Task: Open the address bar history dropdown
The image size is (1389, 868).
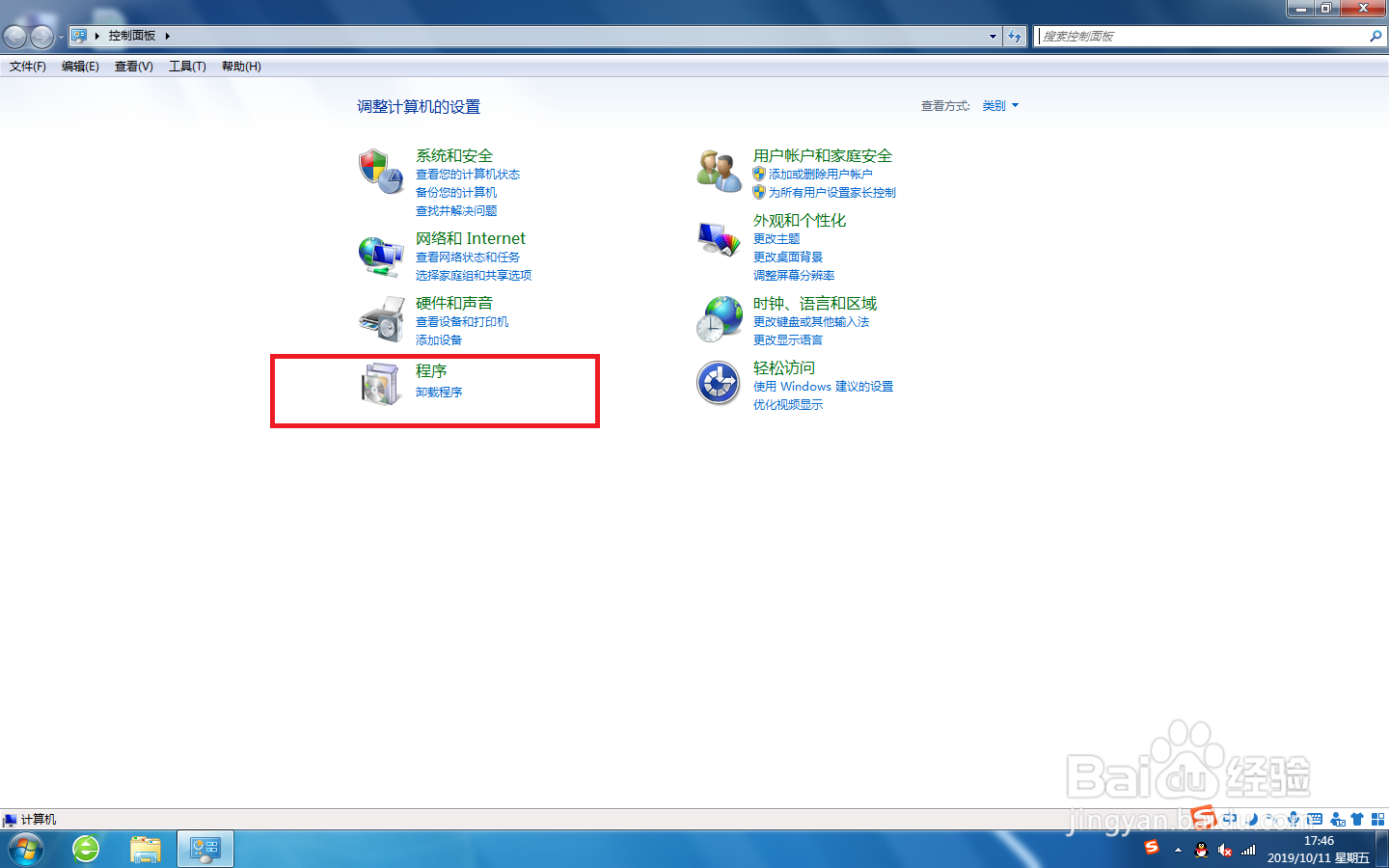Action: [x=993, y=36]
